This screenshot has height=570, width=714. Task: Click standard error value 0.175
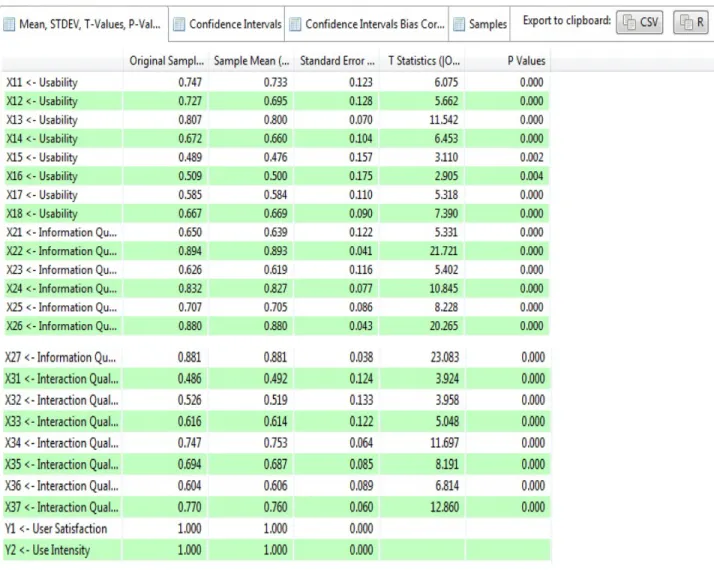[361, 176]
